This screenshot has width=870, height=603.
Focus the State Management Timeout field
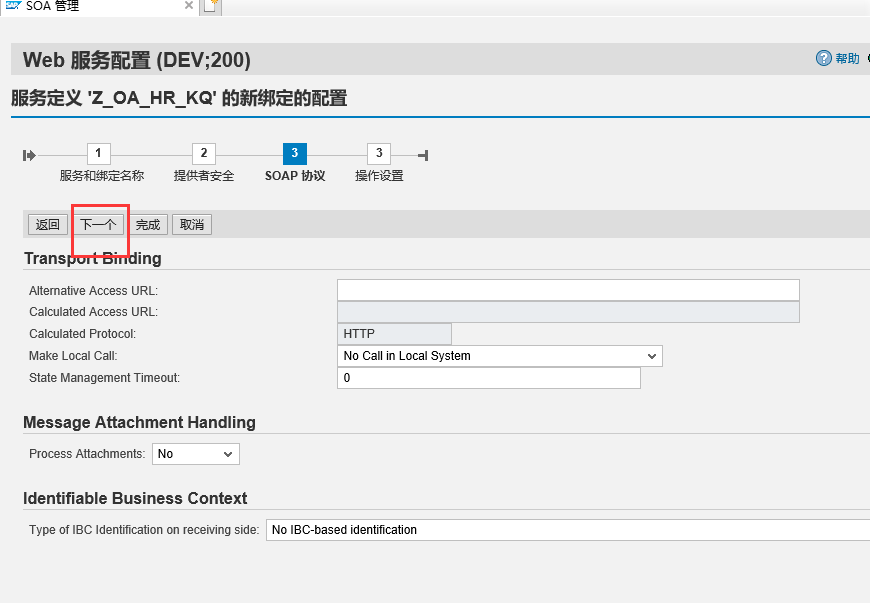(489, 378)
